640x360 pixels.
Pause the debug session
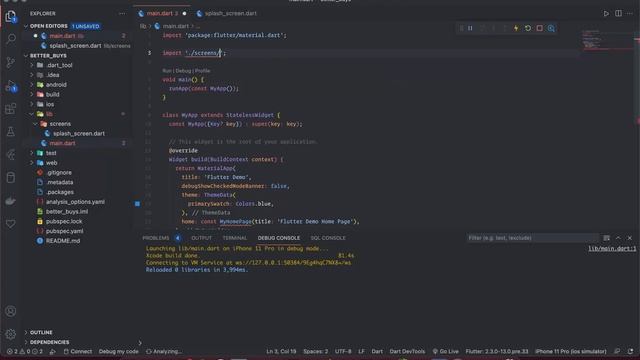coord(470,28)
